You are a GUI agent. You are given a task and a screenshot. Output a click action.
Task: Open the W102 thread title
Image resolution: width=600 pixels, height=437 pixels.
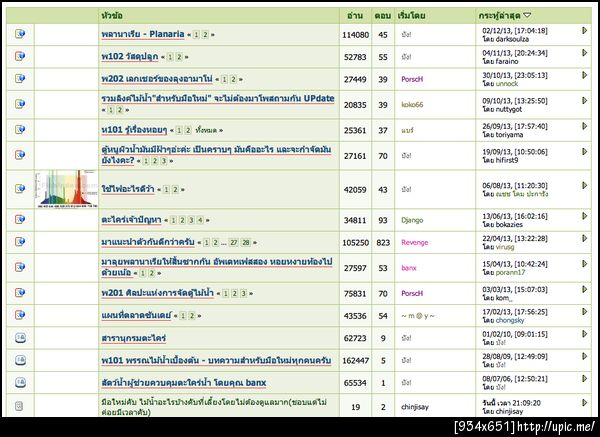130,56
